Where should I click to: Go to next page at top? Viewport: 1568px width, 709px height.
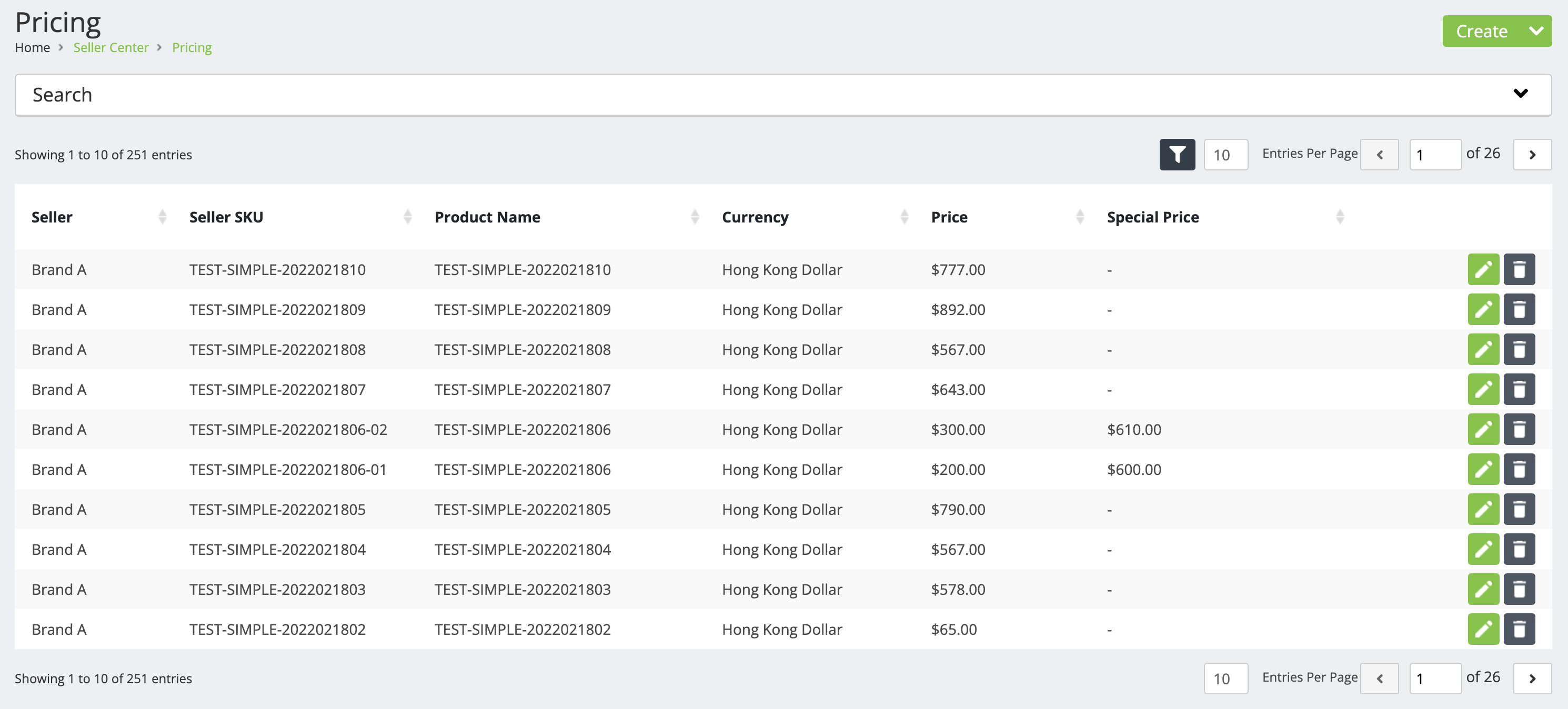point(1532,155)
